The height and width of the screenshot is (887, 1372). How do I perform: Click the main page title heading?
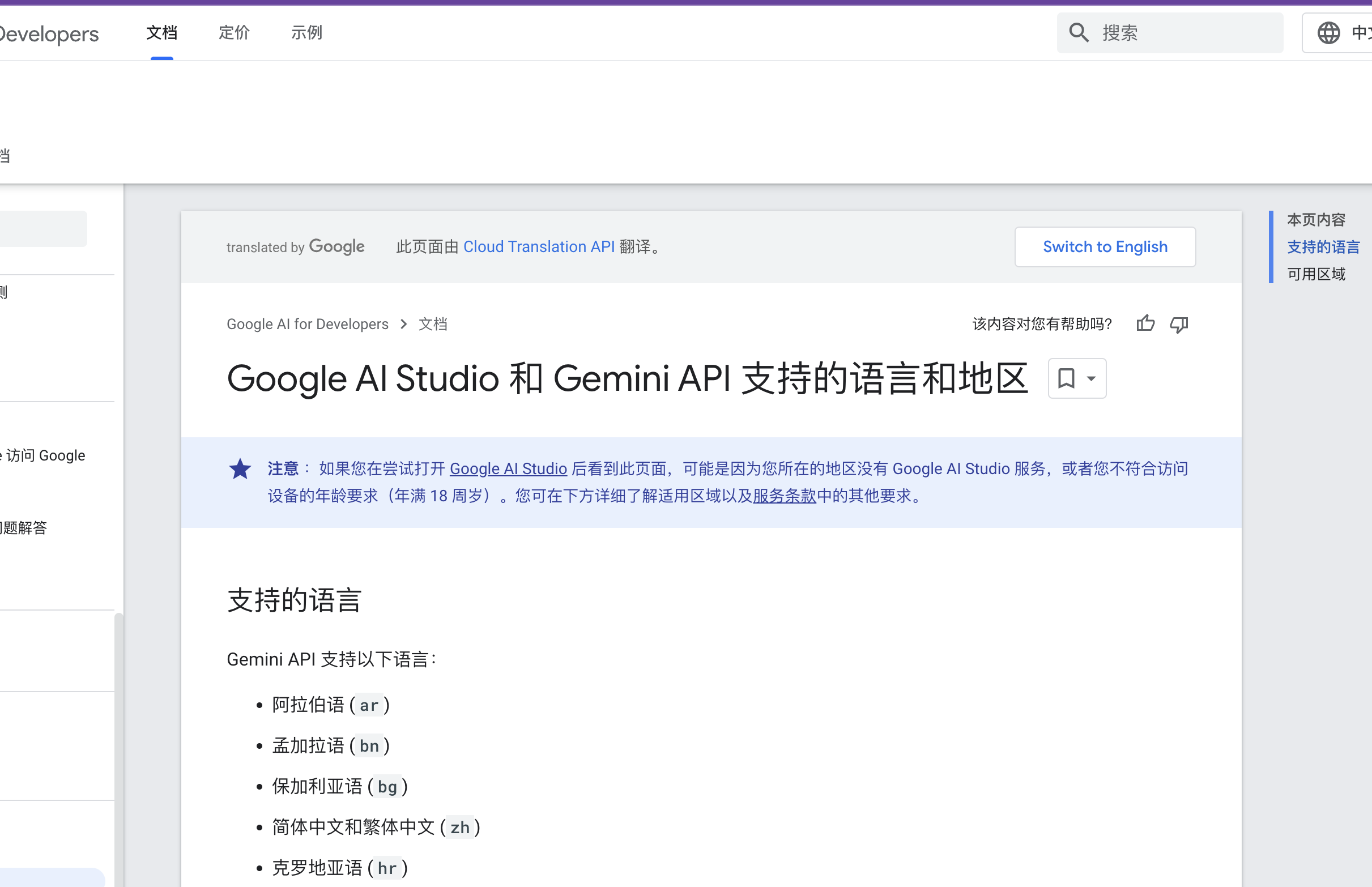(627, 378)
